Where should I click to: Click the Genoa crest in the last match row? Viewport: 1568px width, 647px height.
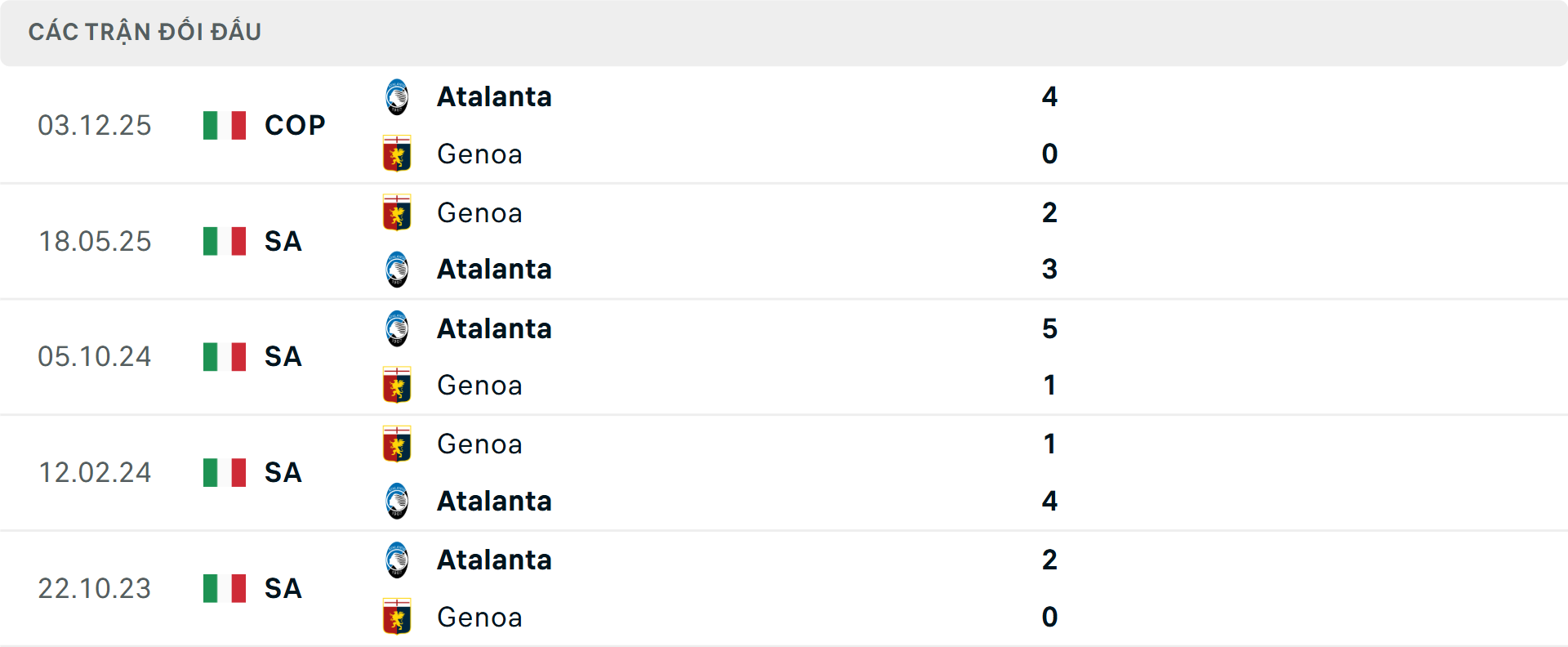tap(398, 618)
